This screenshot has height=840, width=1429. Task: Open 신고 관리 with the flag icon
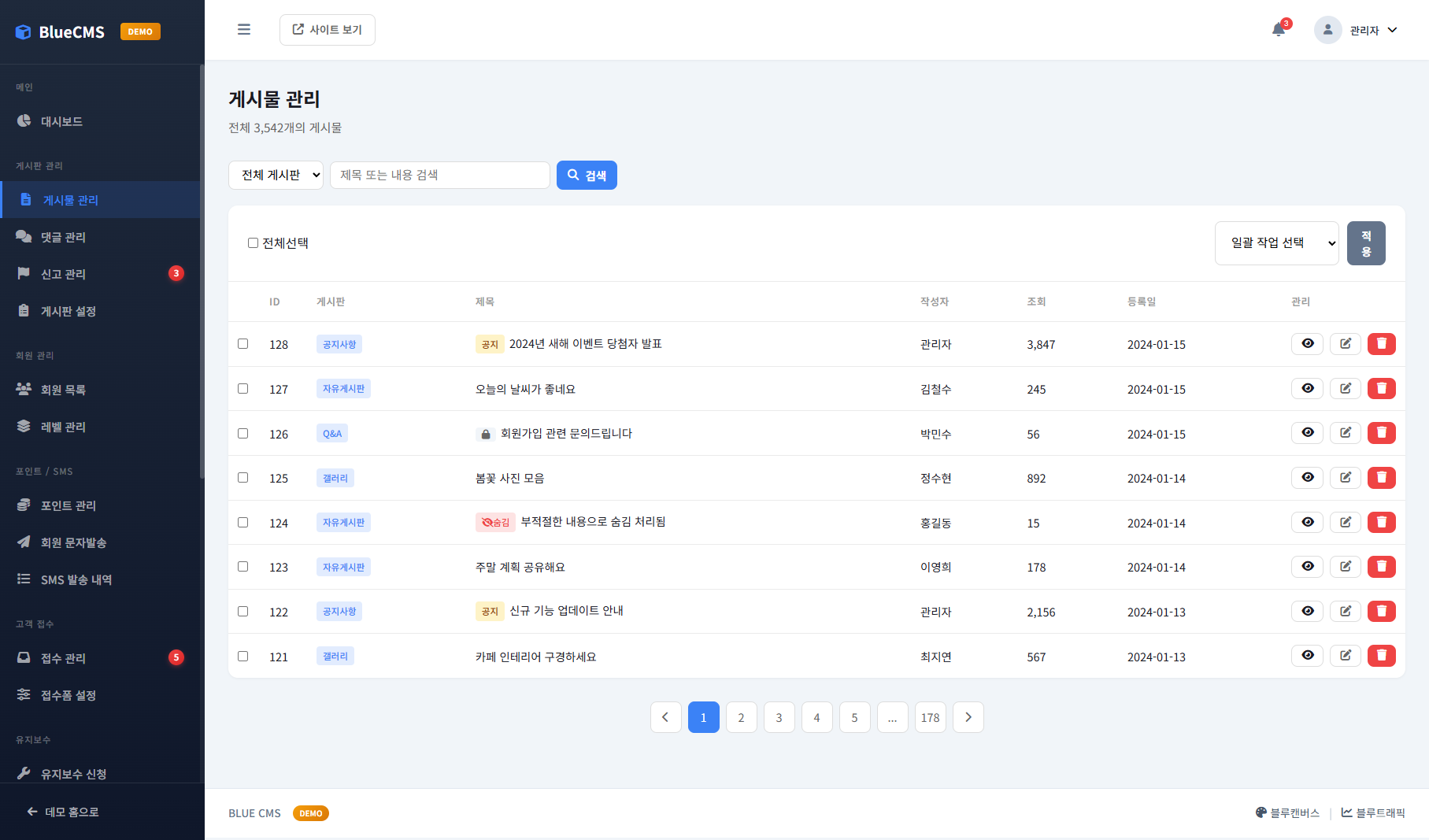tap(63, 273)
